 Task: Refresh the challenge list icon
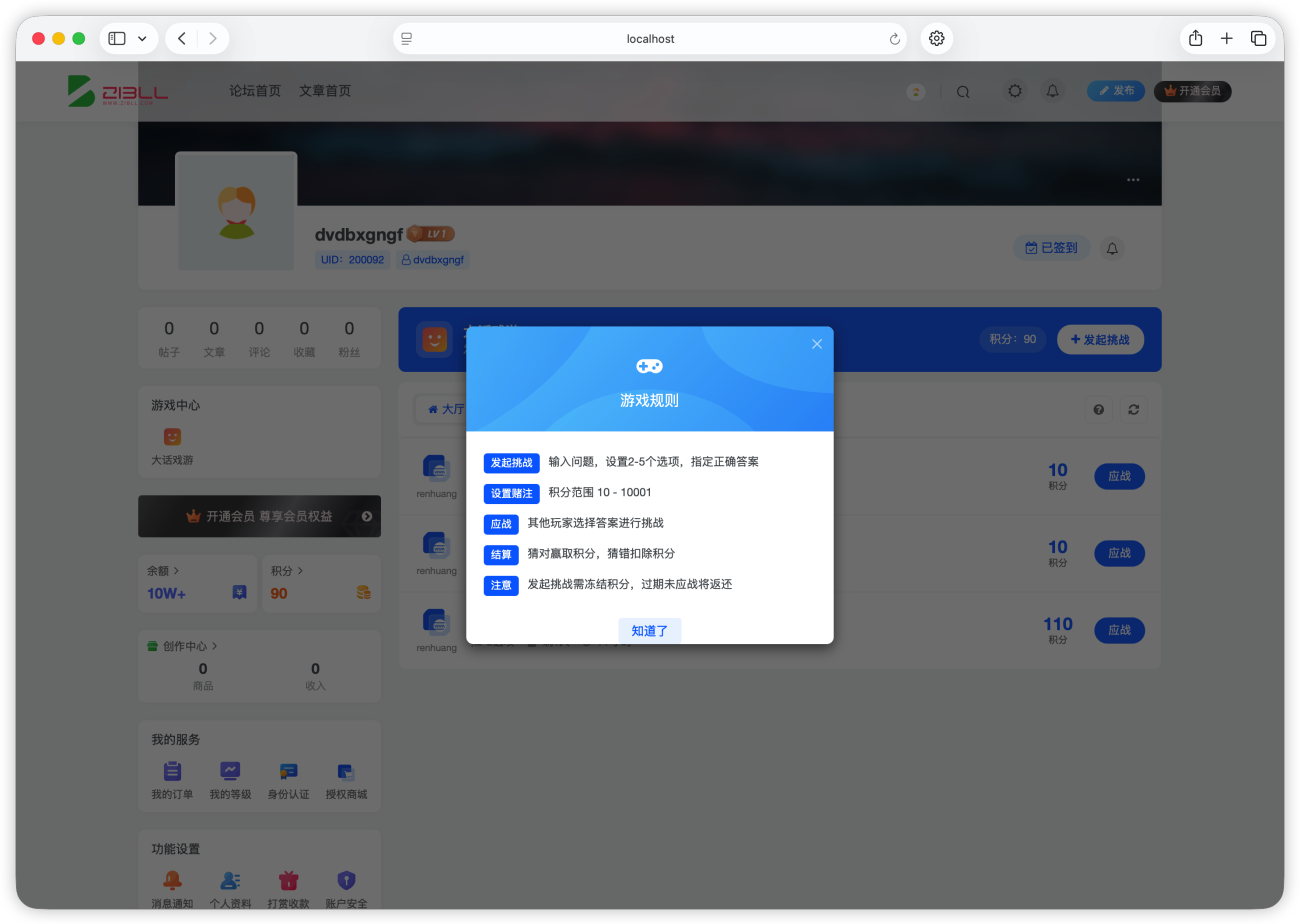click(1134, 409)
